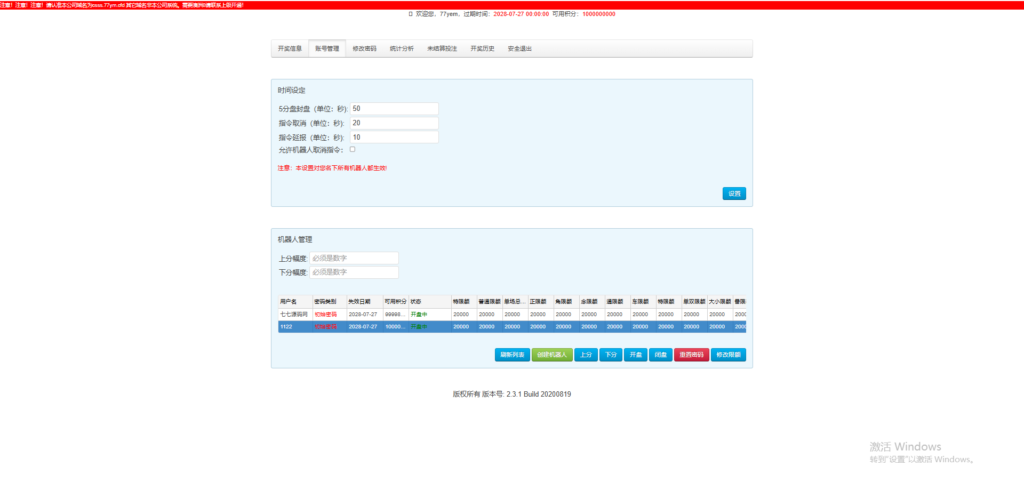Select the 1122 user row
This screenshot has height=491, width=1024.
pyautogui.click(x=512, y=326)
